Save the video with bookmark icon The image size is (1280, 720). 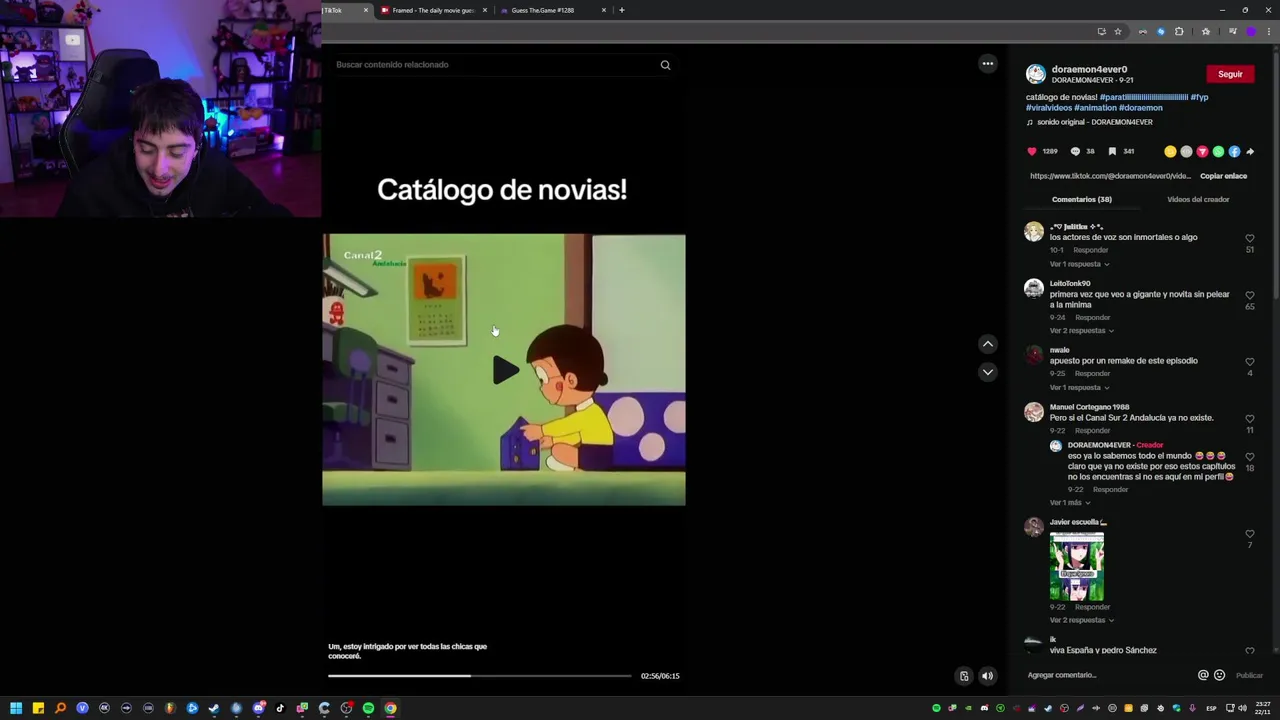coord(1112,152)
